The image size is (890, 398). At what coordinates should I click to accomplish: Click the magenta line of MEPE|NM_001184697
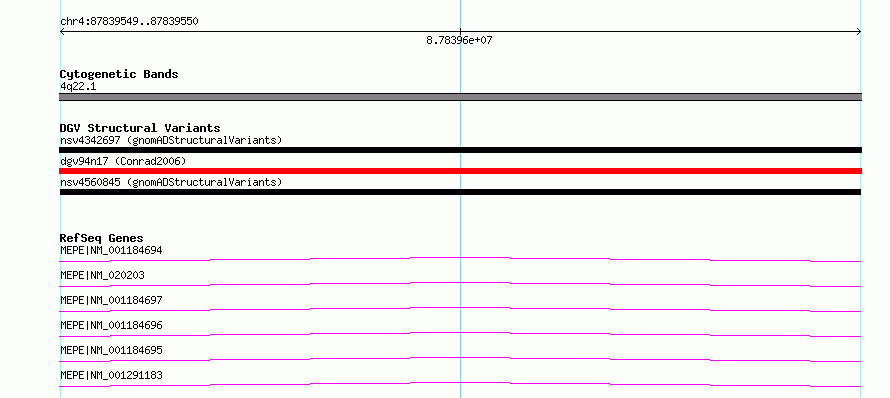click(460, 309)
